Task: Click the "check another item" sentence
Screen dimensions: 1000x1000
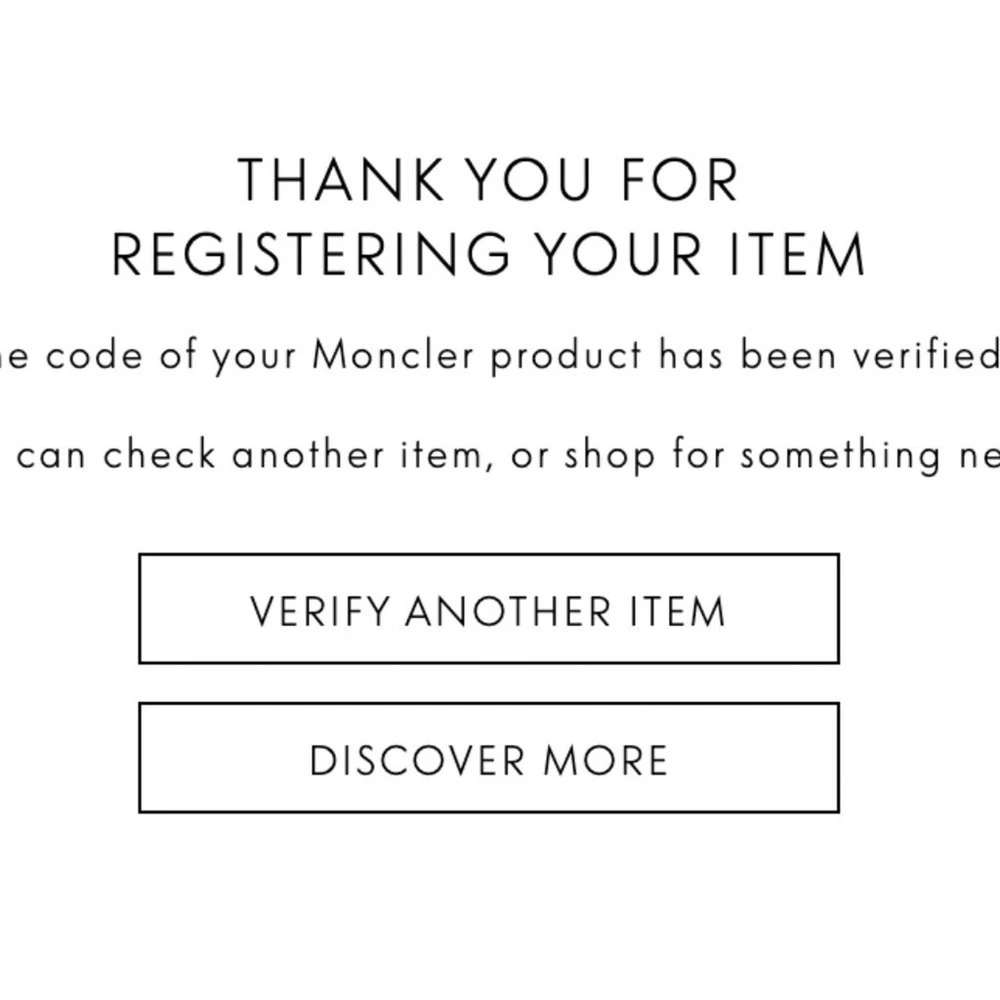Action: pos(500,456)
